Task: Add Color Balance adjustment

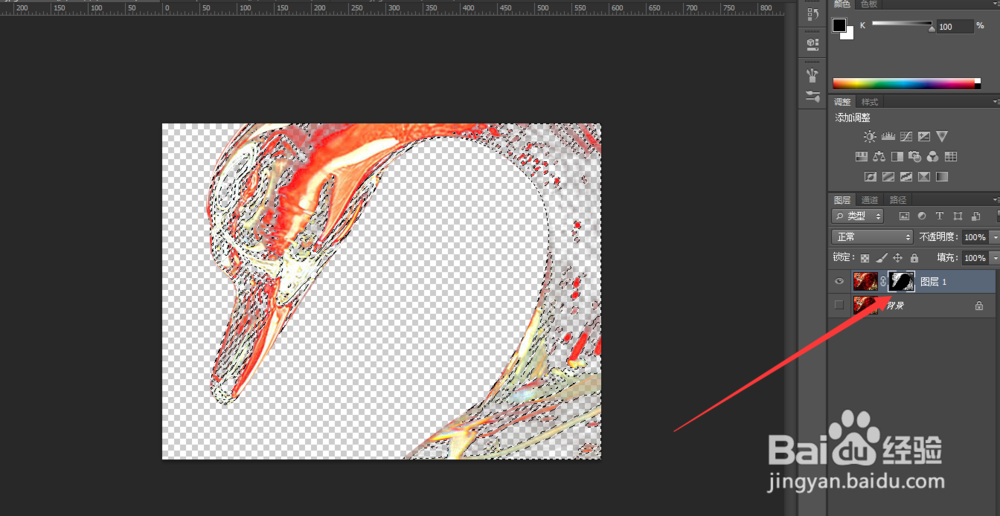Action: (x=879, y=156)
